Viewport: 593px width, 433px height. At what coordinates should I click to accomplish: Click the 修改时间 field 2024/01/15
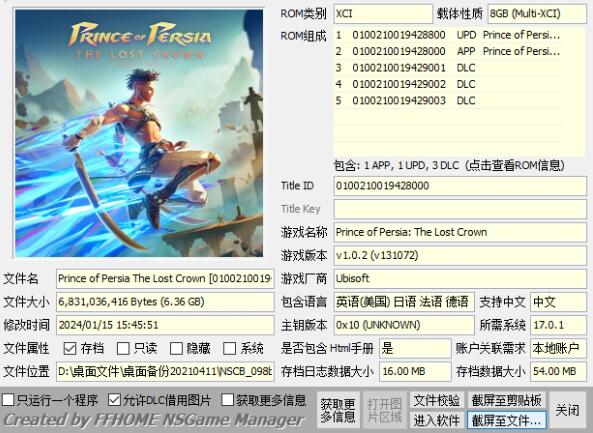tap(165, 325)
